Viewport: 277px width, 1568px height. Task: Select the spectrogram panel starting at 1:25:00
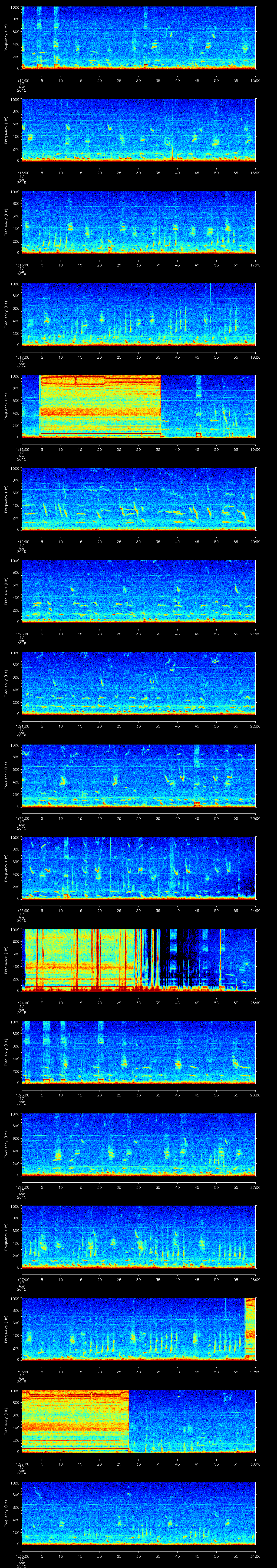[x=139, y=1052]
